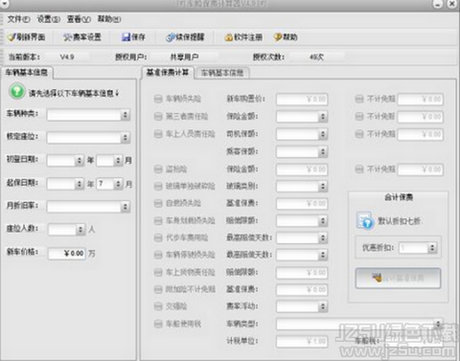460x361 pixels.
Task: Open 赔偿限额 dropdown in 车身划痕损失险 row
Action: coord(302,221)
